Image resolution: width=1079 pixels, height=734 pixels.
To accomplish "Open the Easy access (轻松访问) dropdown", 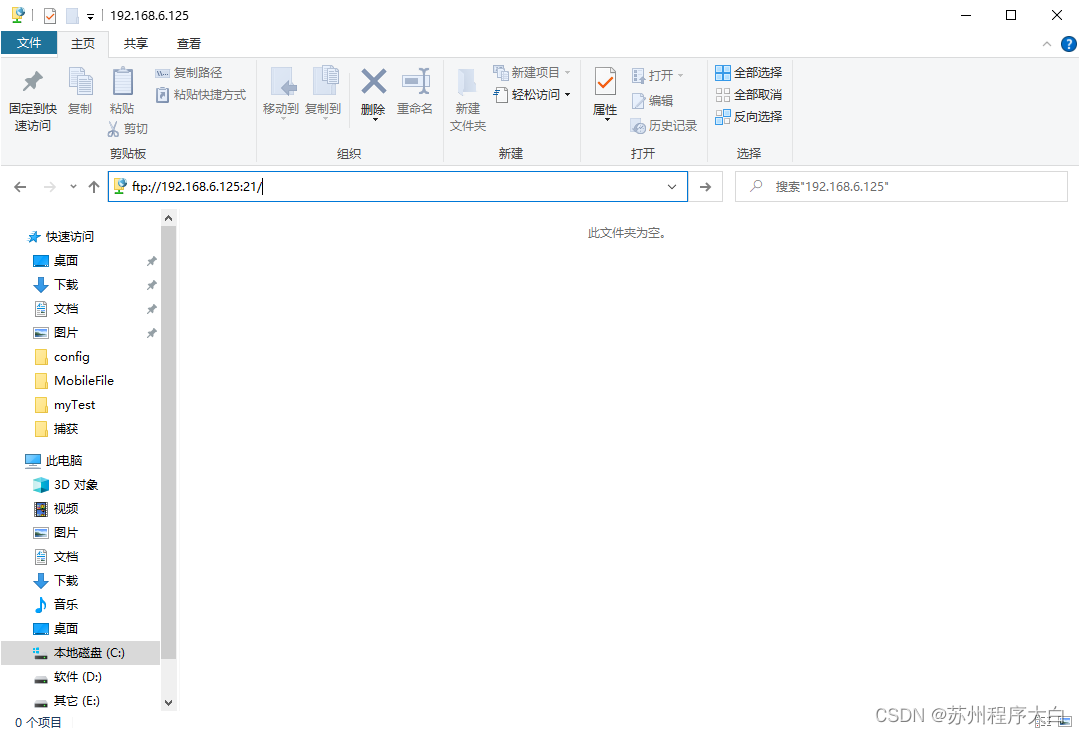I will click(x=532, y=95).
